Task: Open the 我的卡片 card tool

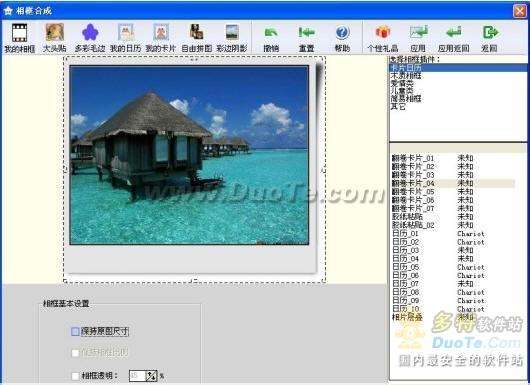Action: [161, 32]
